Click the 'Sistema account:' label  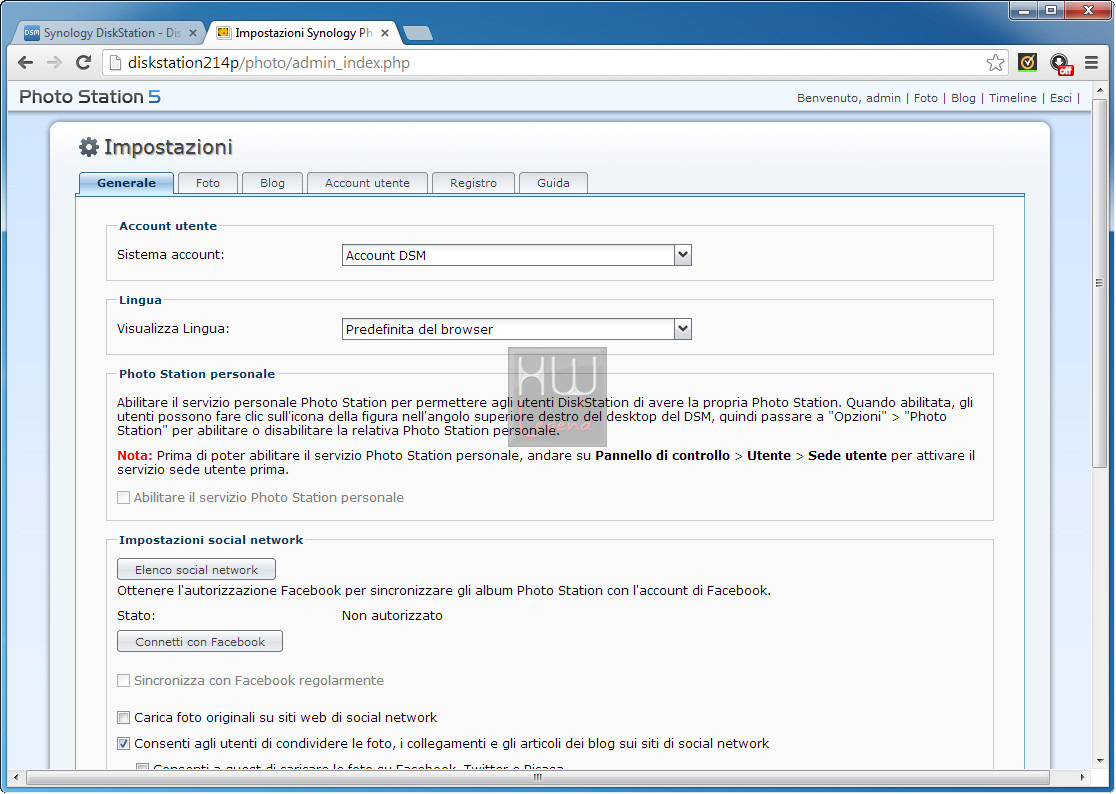point(171,255)
